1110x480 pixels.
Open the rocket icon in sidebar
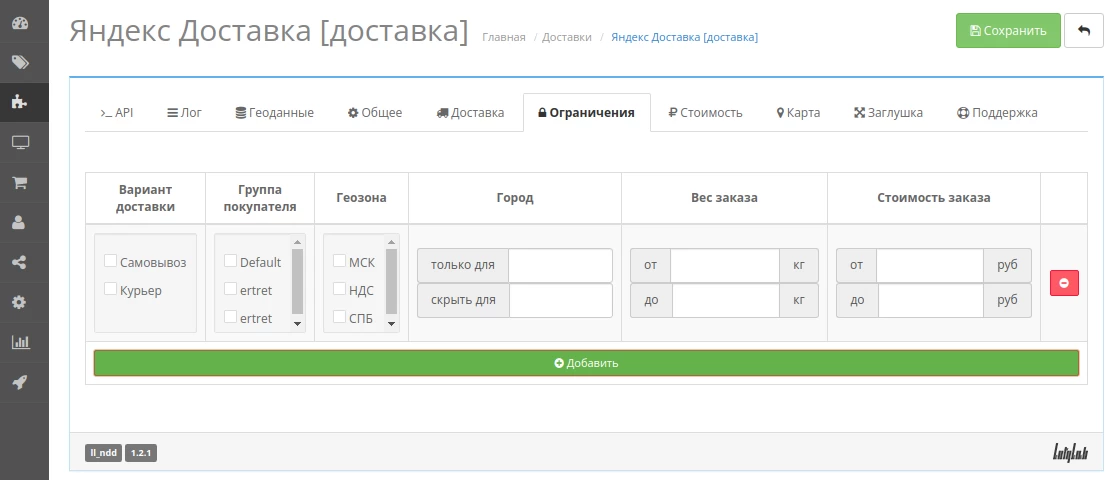pyautogui.click(x=20, y=383)
